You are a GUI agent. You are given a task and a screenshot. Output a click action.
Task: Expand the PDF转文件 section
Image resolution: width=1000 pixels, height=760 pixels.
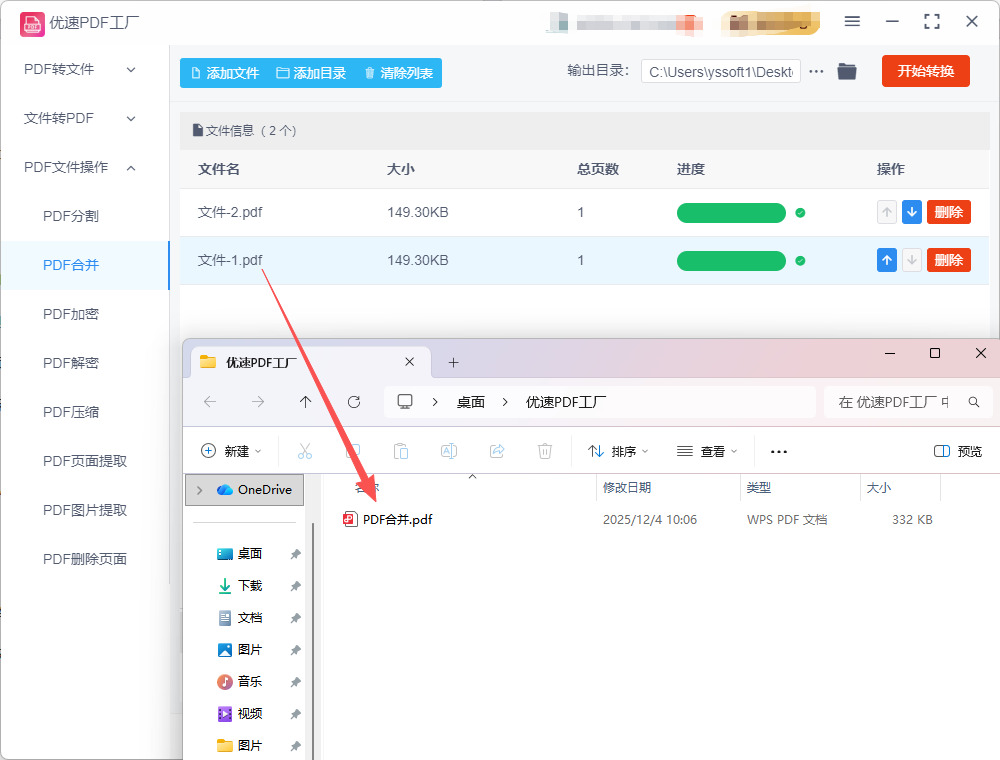[131, 69]
